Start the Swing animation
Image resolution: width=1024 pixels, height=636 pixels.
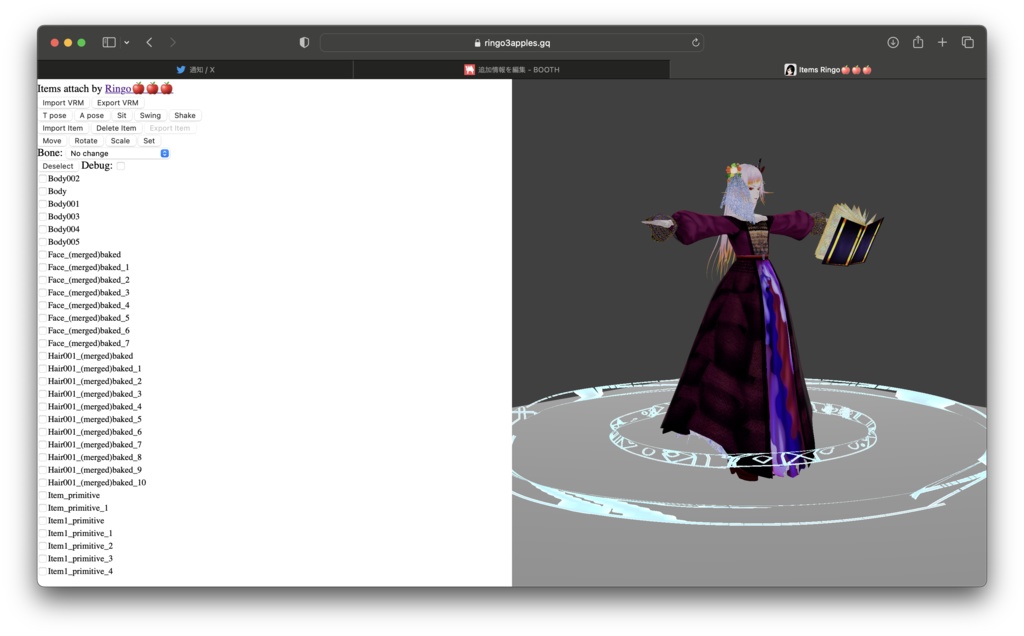tap(150, 116)
